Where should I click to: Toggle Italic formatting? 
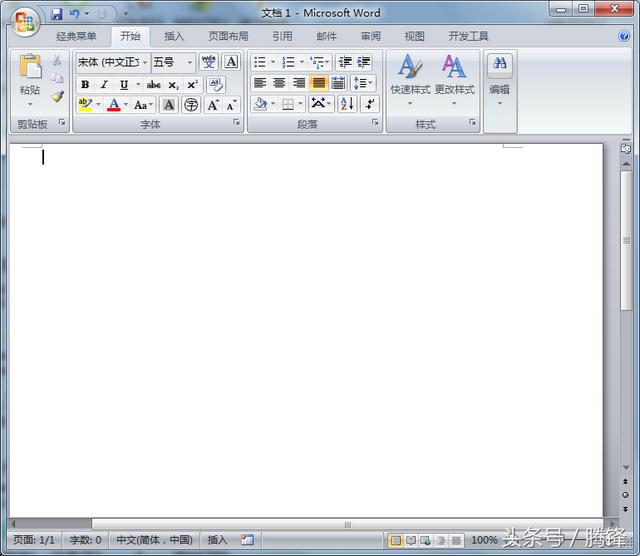(103, 85)
